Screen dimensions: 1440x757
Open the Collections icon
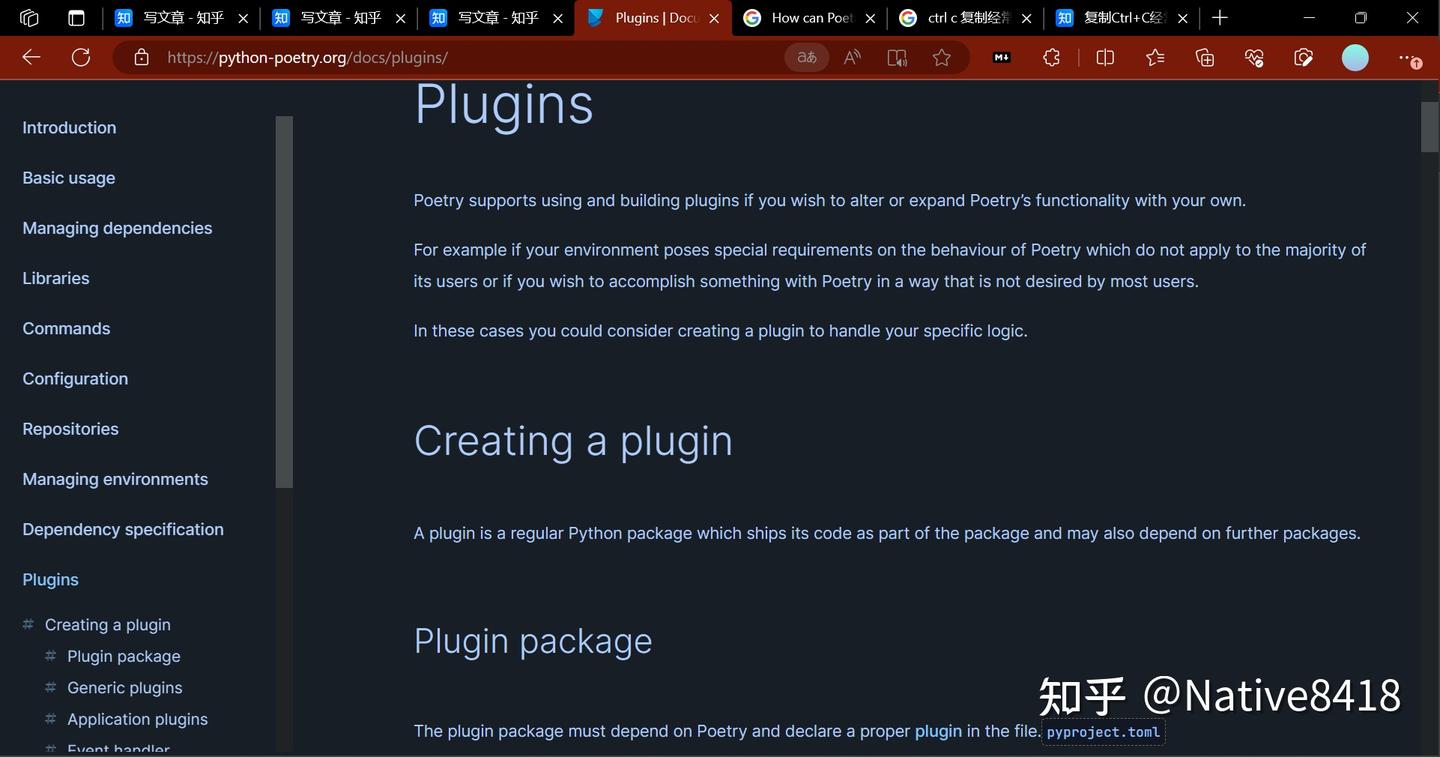[x=1204, y=57]
